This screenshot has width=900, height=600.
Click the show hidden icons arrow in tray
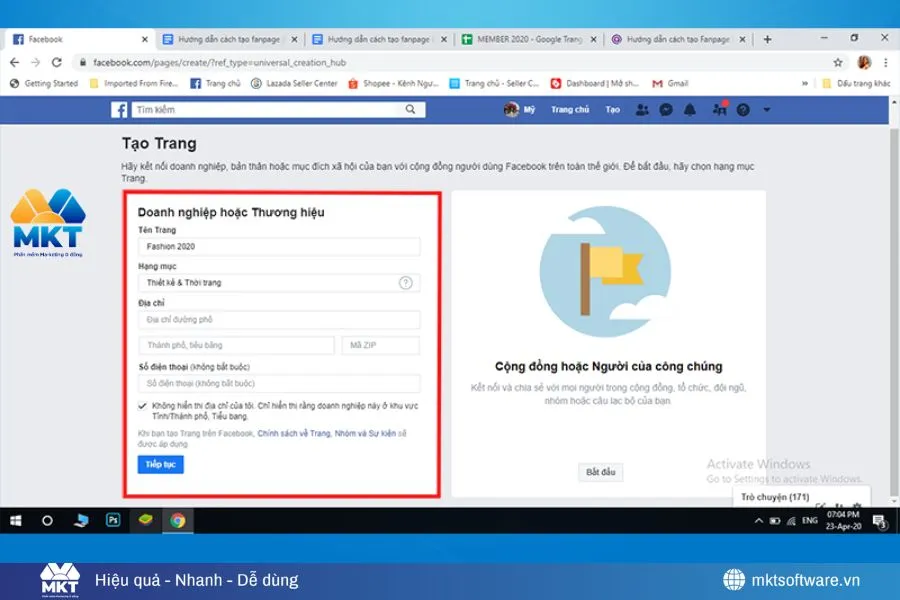pyautogui.click(x=758, y=521)
